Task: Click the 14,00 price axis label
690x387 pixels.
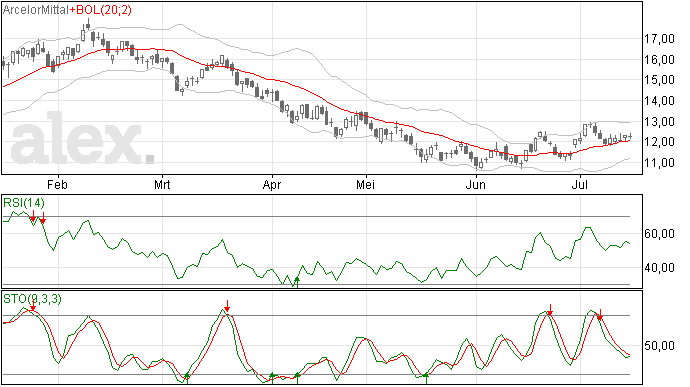Action: coord(659,100)
